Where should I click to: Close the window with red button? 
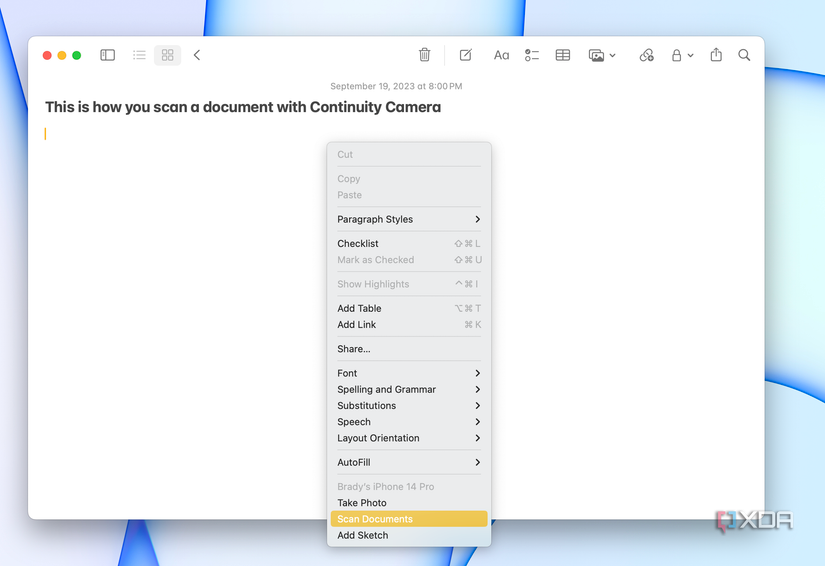pyautogui.click(x=47, y=55)
